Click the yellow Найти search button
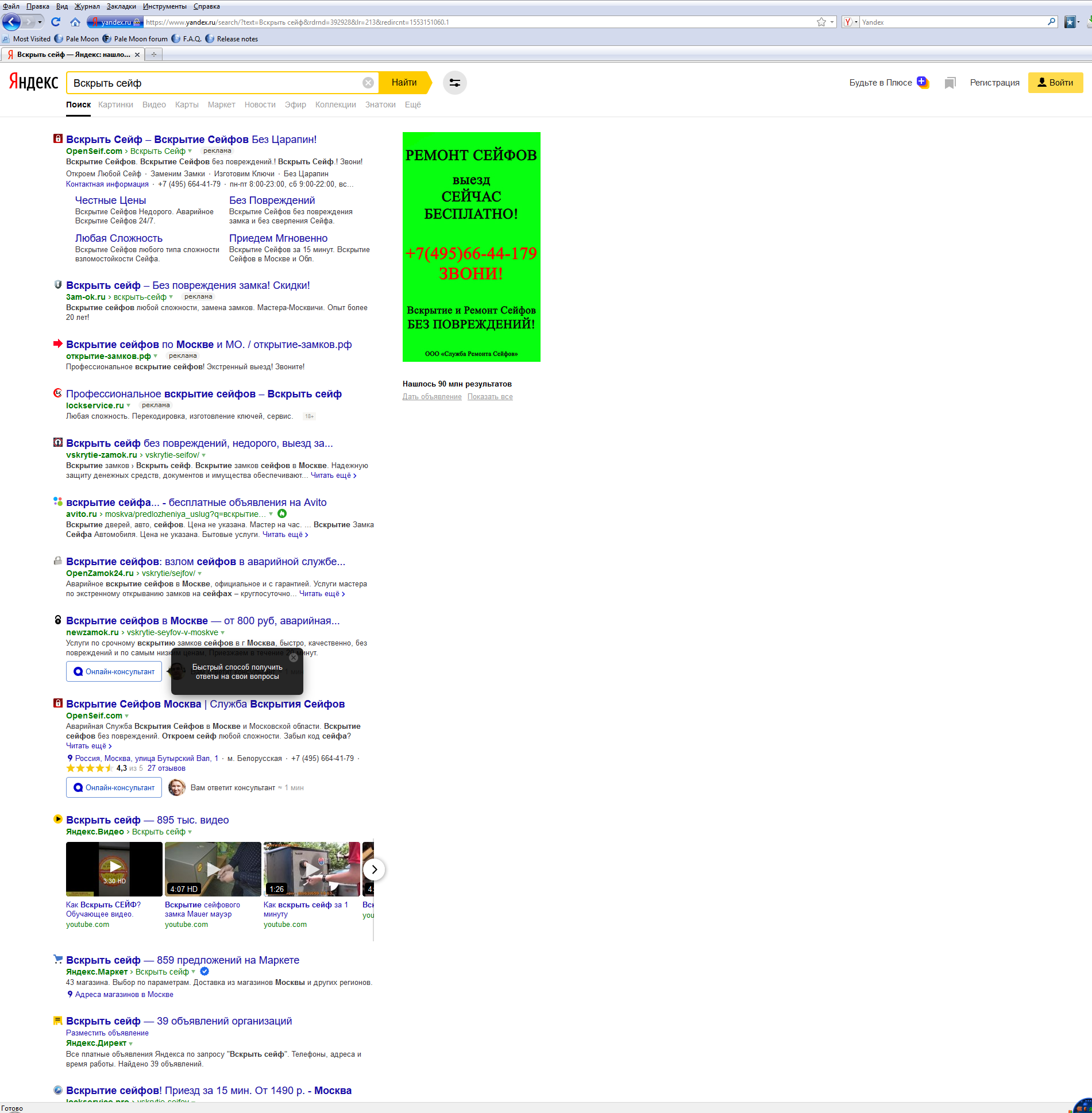This screenshot has height=1113, width=1092. click(x=406, y=83)
